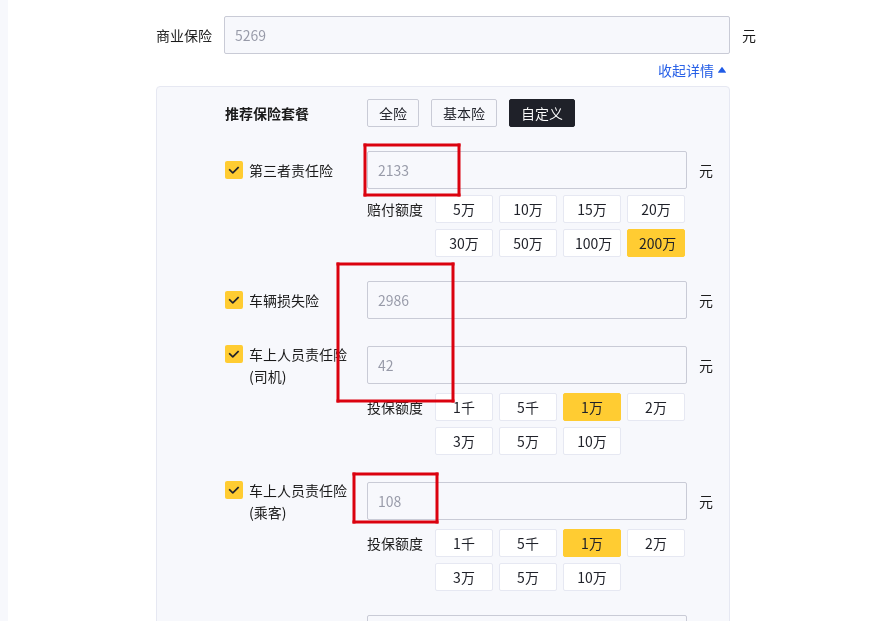Uncheck the 第三者责任险 checkbox
The image size is (885, 621).
(x=234, y=170)
